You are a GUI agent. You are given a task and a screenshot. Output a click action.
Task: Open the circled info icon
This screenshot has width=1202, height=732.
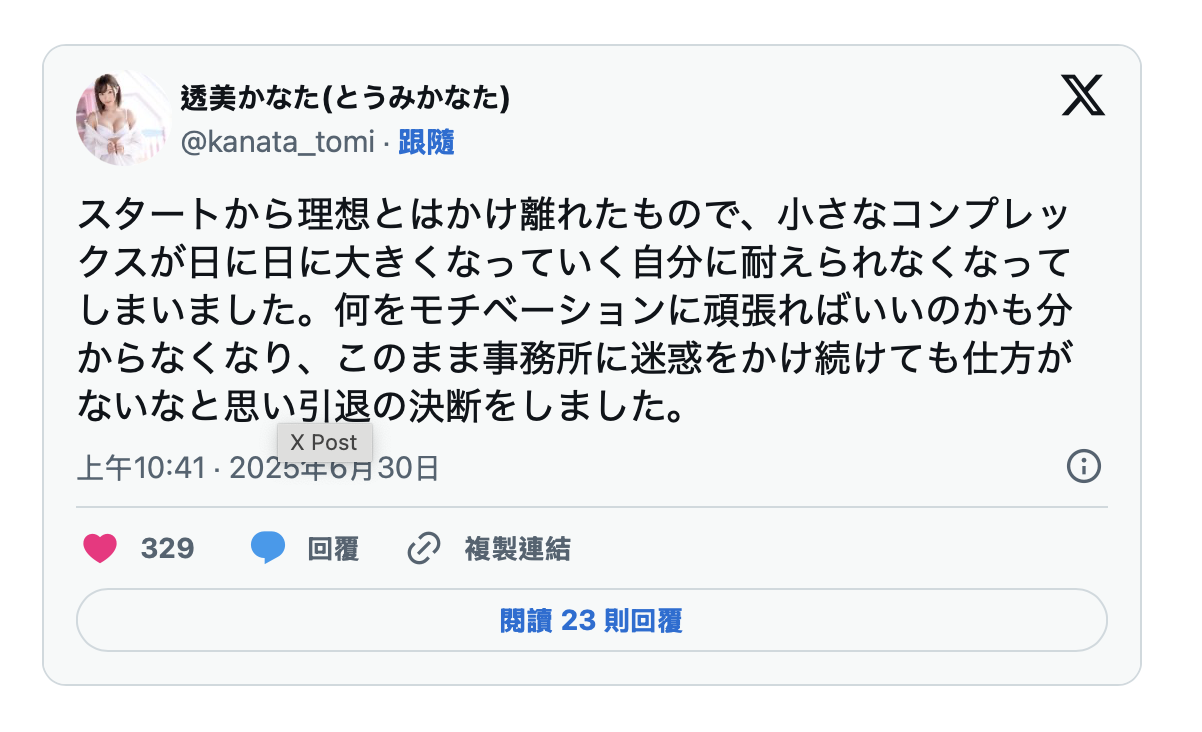[x=1084, y=466]
